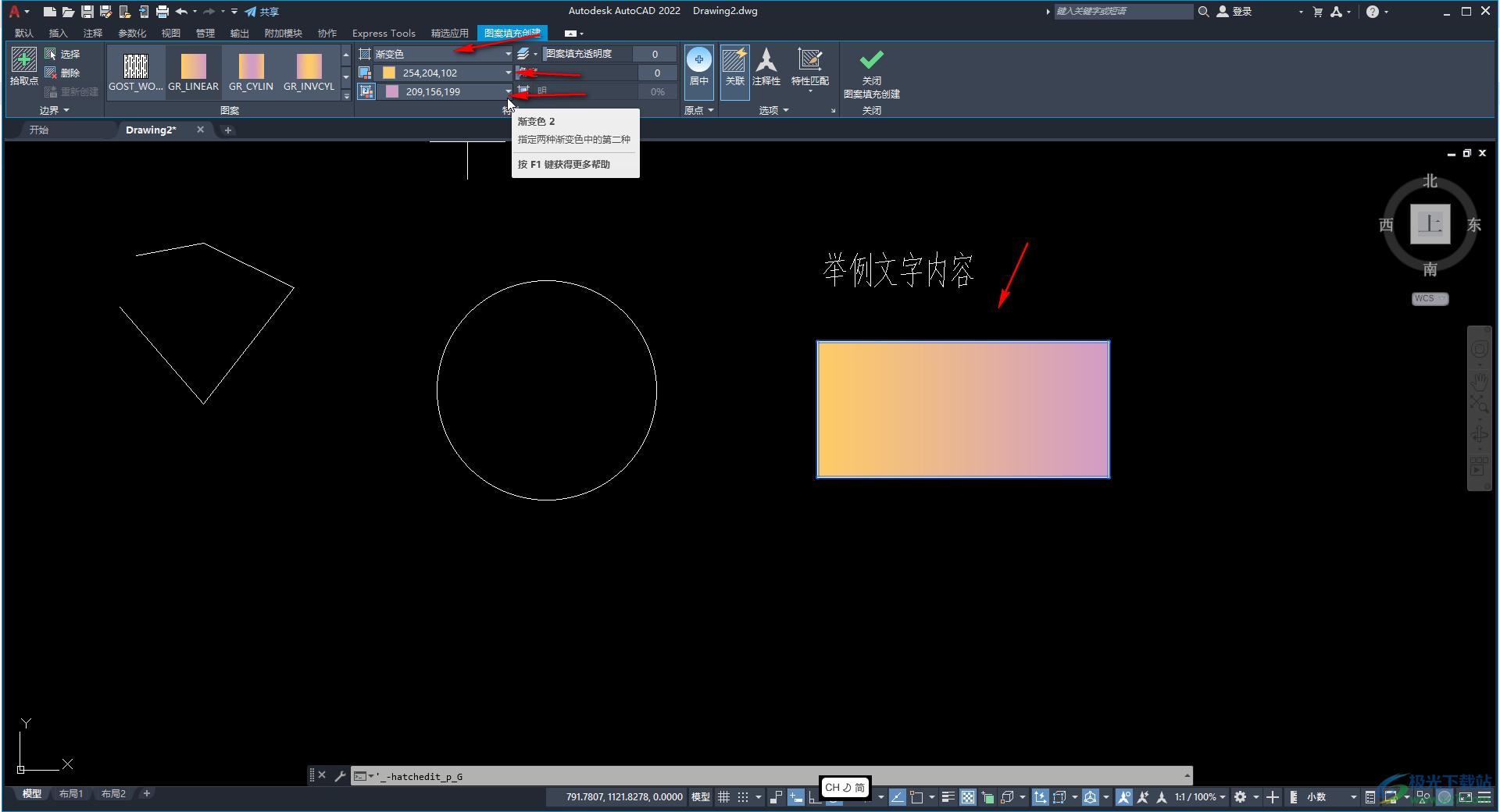
Task: Select the GOST_WO... hatch pattern thumbnail
Action: point(136,73)
